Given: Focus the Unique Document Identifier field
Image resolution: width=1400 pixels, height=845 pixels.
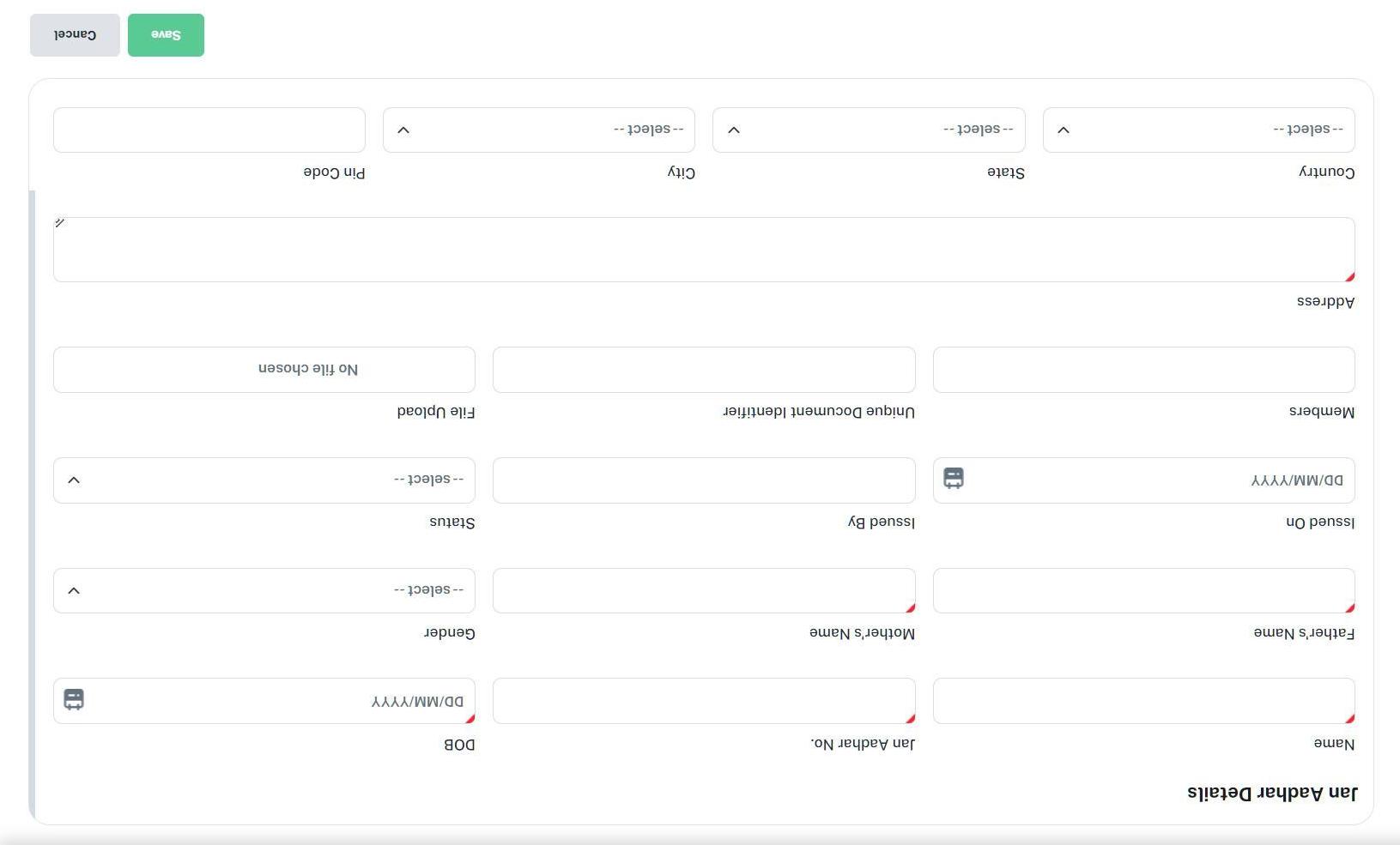Looking at the screenshot, I should coord(704,370).
